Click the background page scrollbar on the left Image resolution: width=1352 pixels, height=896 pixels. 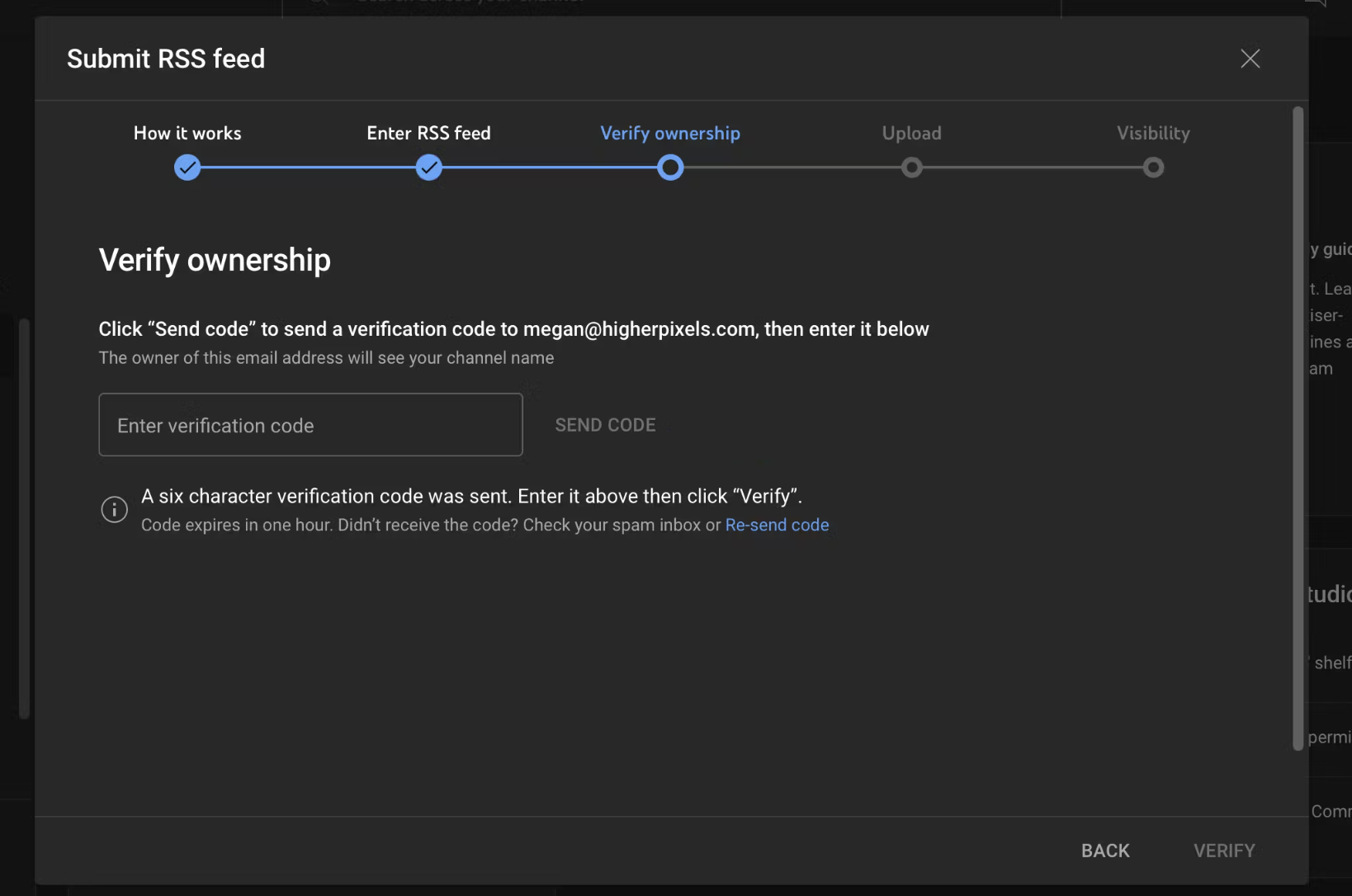click(24, 518)
